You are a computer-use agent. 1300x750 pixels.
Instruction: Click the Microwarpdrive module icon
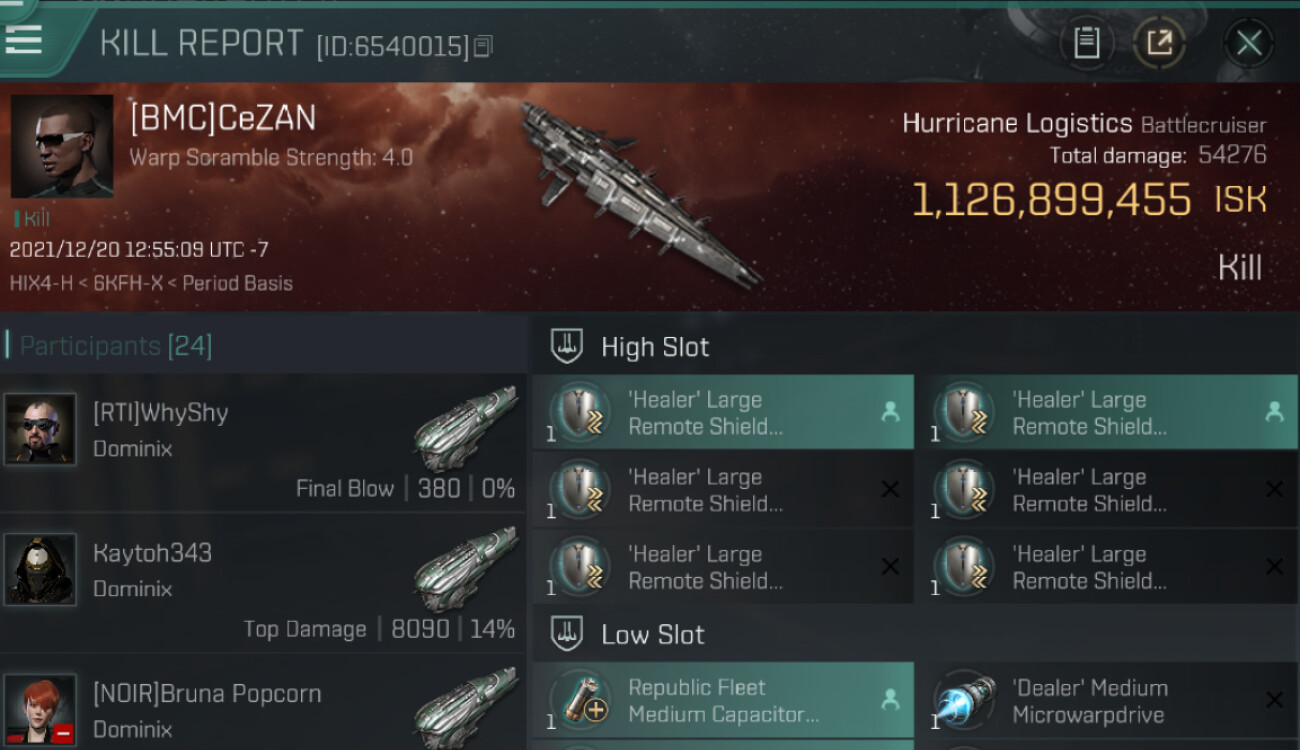click(965, 700)
